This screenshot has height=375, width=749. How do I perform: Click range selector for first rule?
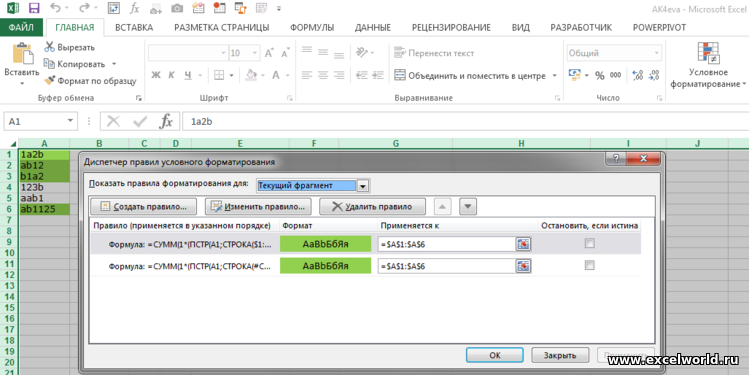(x=523, y=244)
